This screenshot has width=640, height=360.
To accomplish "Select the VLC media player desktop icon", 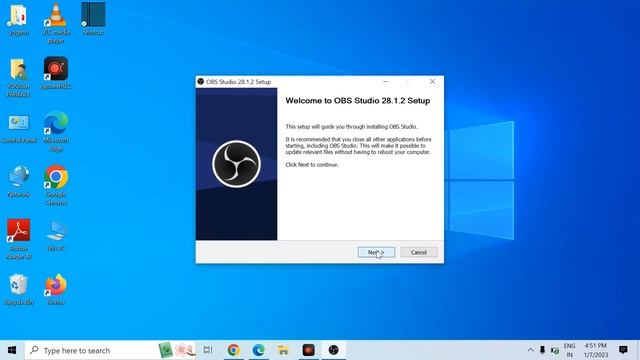I will [x=56, y=23].
